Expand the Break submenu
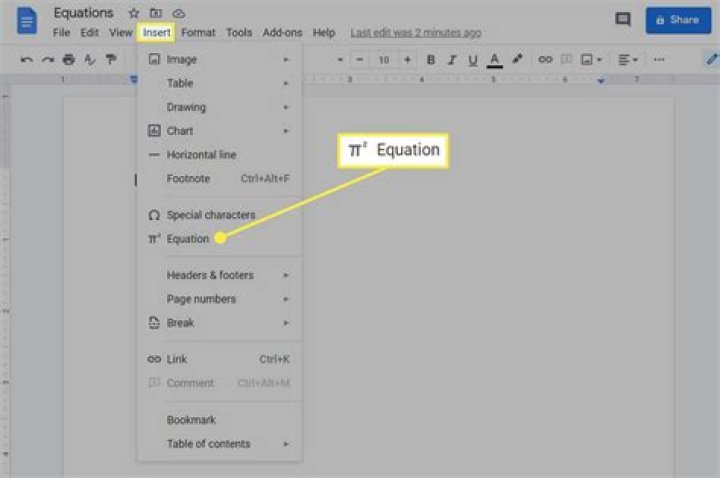Viewport: 720px width, 478px height. click(219, 323)
